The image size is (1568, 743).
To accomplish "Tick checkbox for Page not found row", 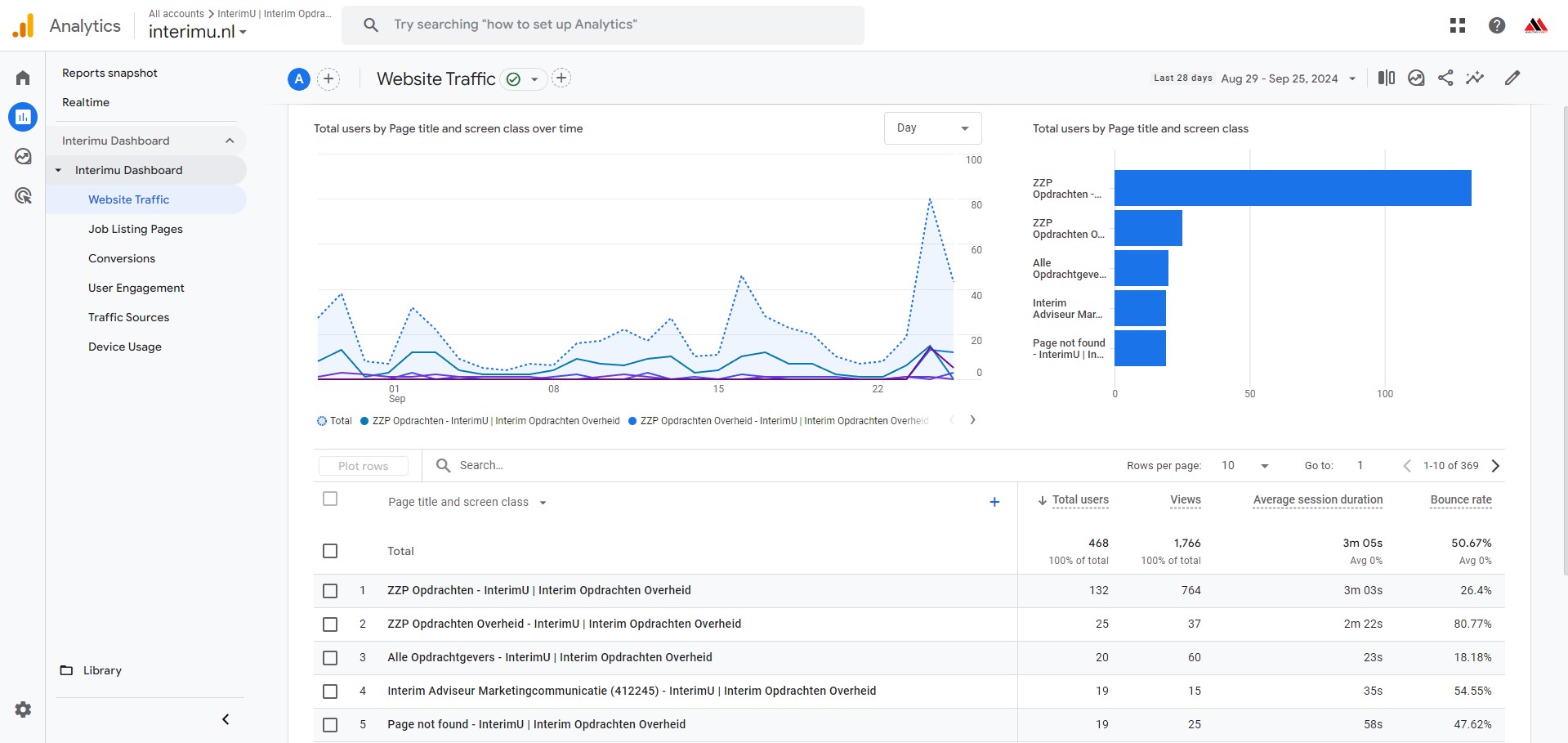I will [x=330, y=724].
